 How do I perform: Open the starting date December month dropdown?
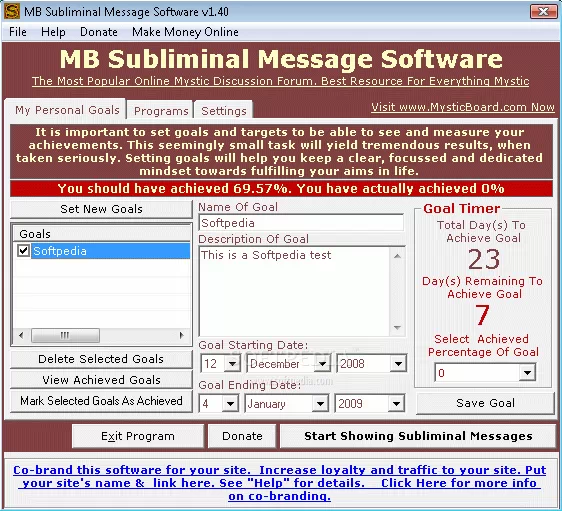(323, 364)
